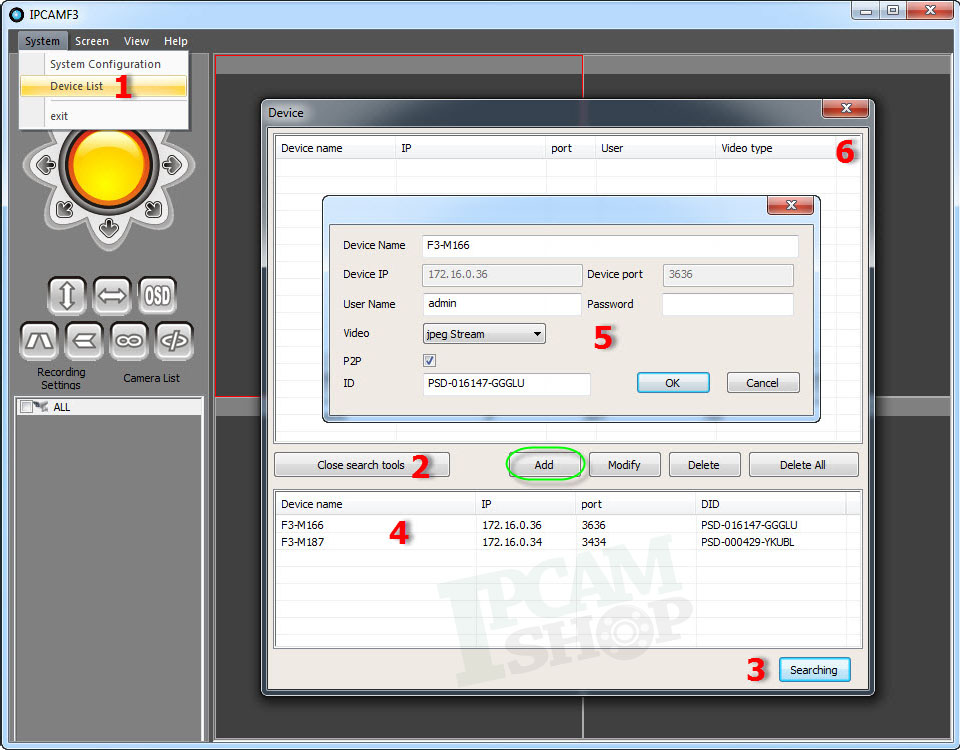Viewport: 960px width, 750px height.
Task: Select System Configuration menu entry
Action: 104,64
